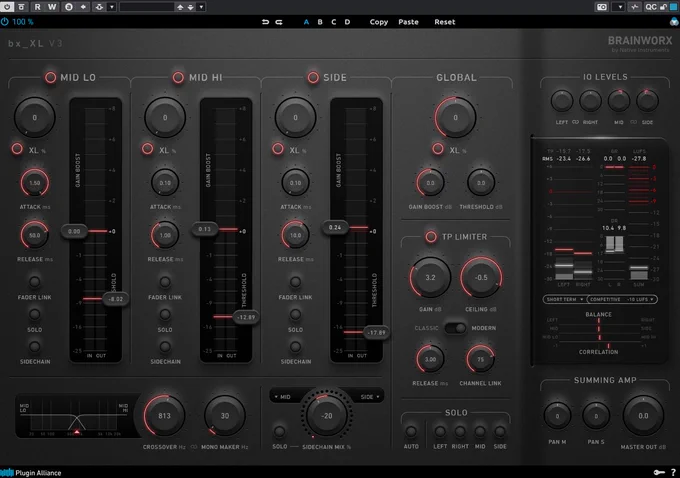680x478 pixels.
Task: Click the Copy button
Action: [x=379, y=22]
